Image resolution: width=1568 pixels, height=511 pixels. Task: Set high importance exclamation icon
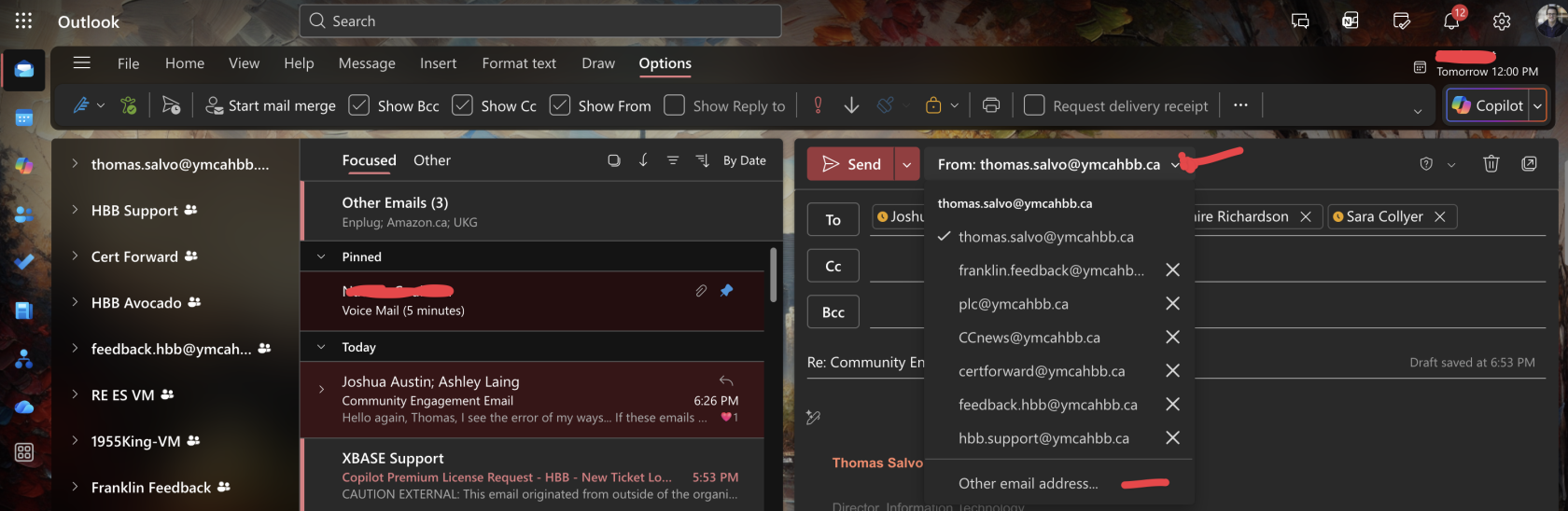(818, 105)
